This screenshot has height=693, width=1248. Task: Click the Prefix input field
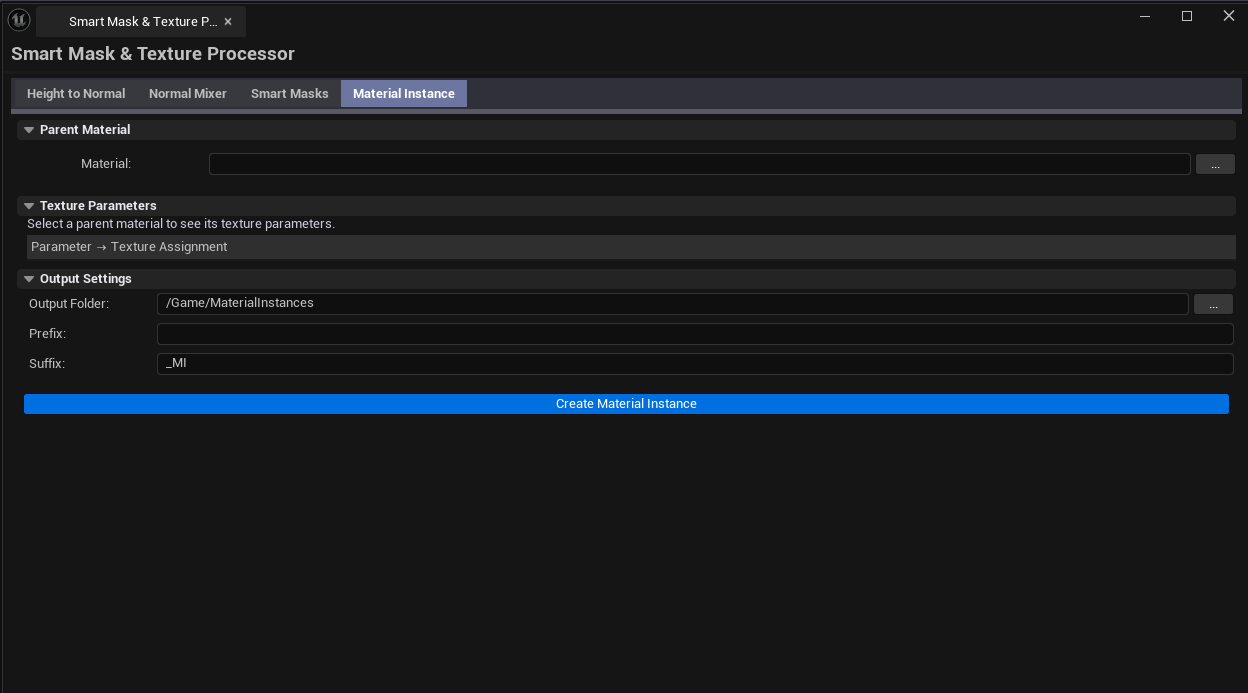695,334
